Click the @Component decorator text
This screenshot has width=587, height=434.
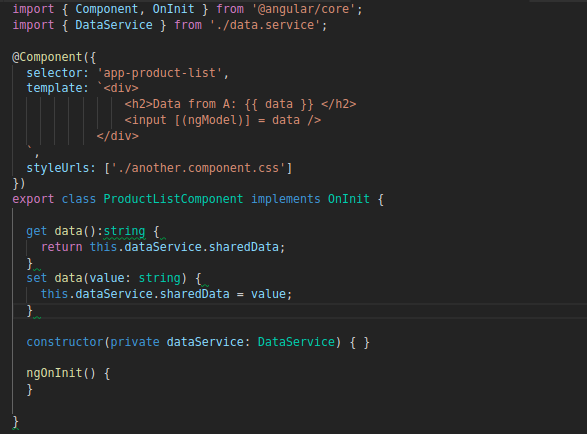pos(47,57)
